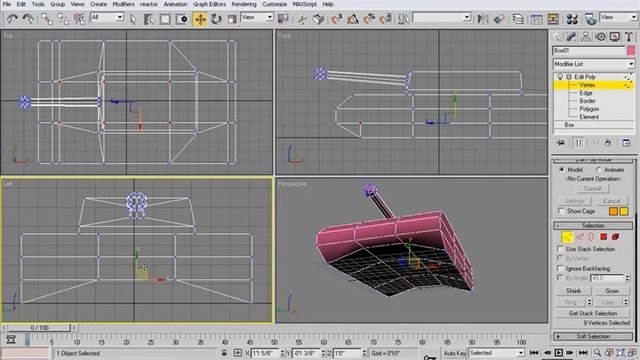Viewport: 640px width, 360px height.
Task: Click the Mirror tool icon
Action: 483,19
